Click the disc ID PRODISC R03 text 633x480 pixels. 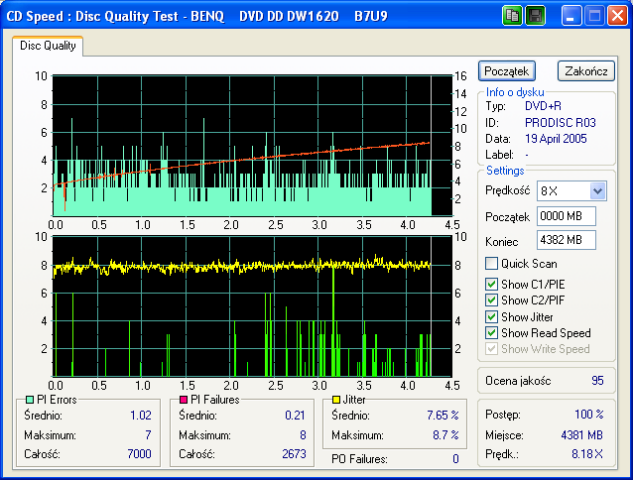pos(560,122)
